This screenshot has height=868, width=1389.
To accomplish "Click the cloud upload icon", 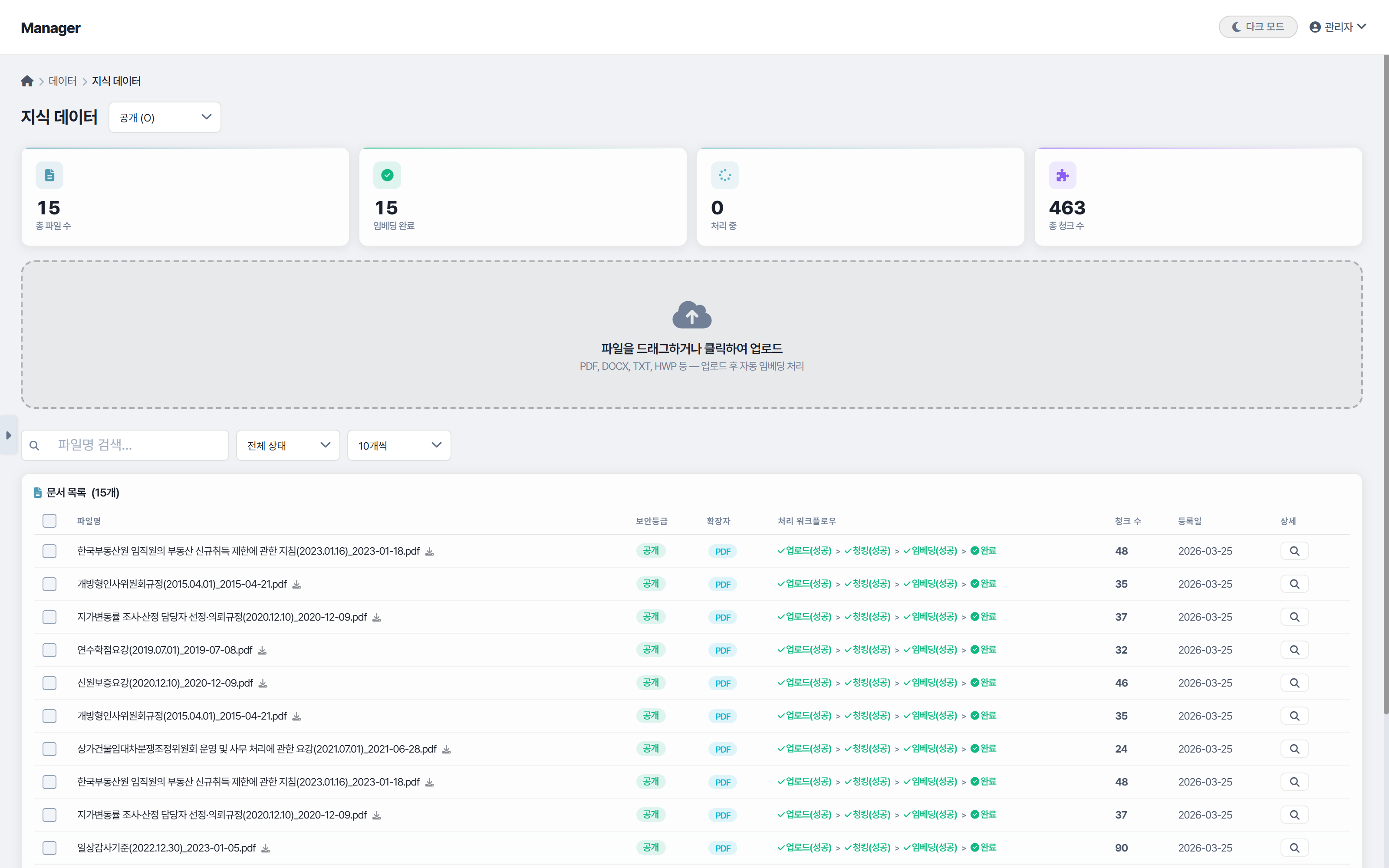I will [x=691, y=315].
